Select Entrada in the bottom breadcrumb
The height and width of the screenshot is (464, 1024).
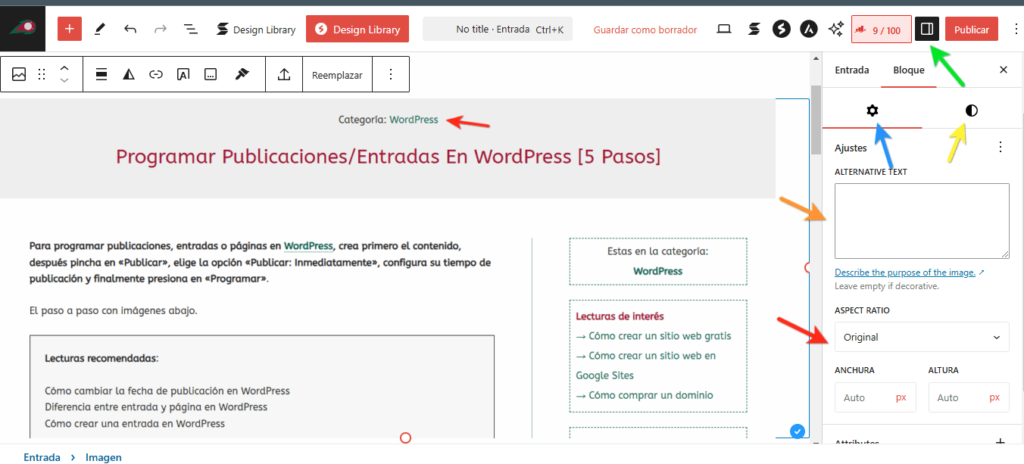[x=42, y=457]
